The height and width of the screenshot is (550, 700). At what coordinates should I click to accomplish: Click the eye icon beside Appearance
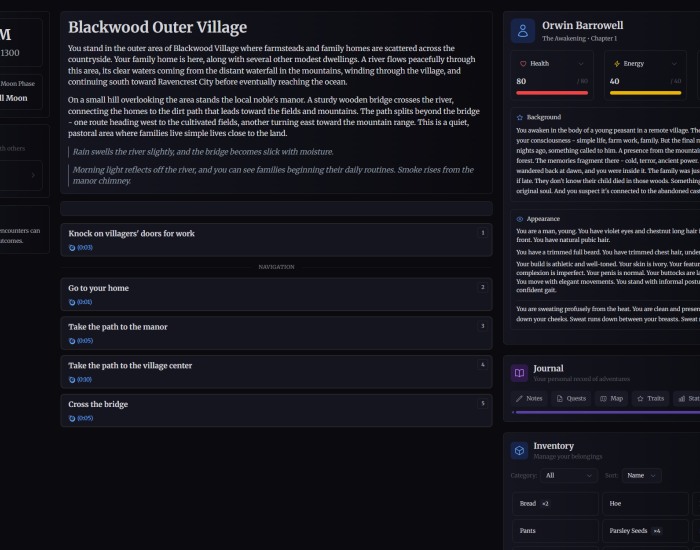pos(520,218)
